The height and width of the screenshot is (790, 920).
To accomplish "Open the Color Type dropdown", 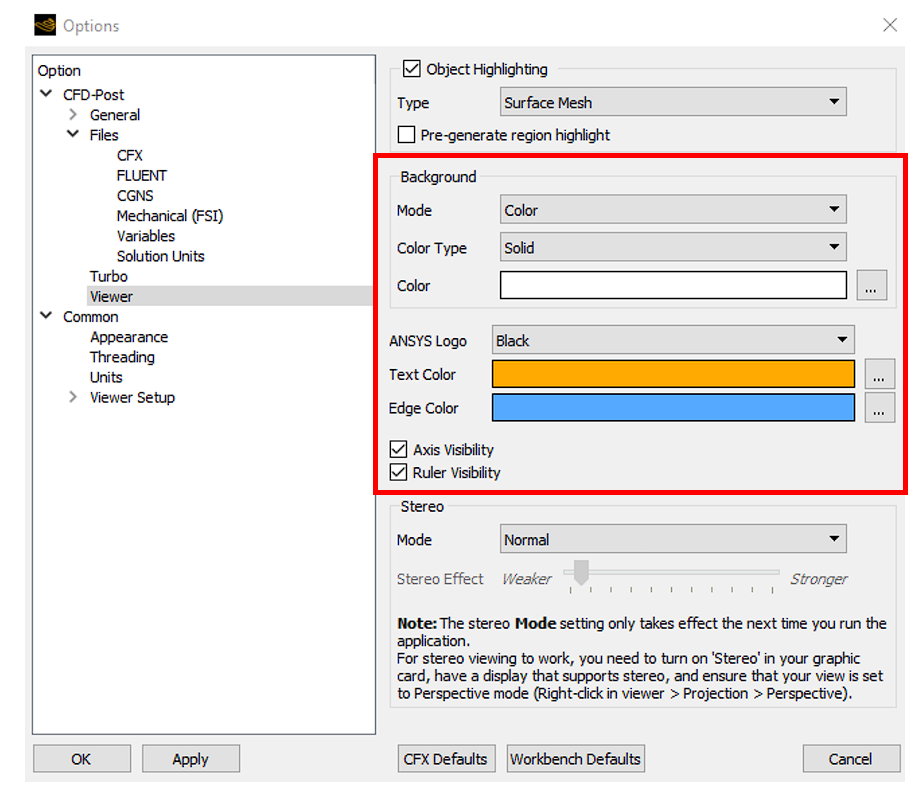I will click(673, 247).
